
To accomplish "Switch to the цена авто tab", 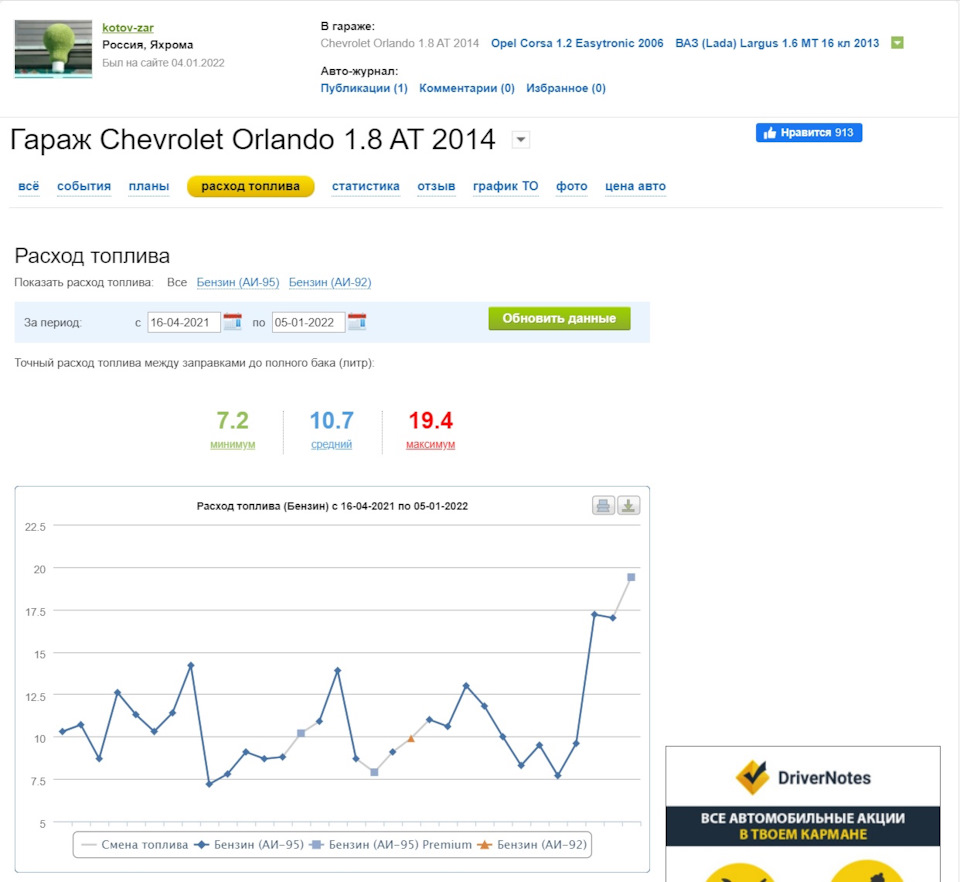I will (635, 186).
